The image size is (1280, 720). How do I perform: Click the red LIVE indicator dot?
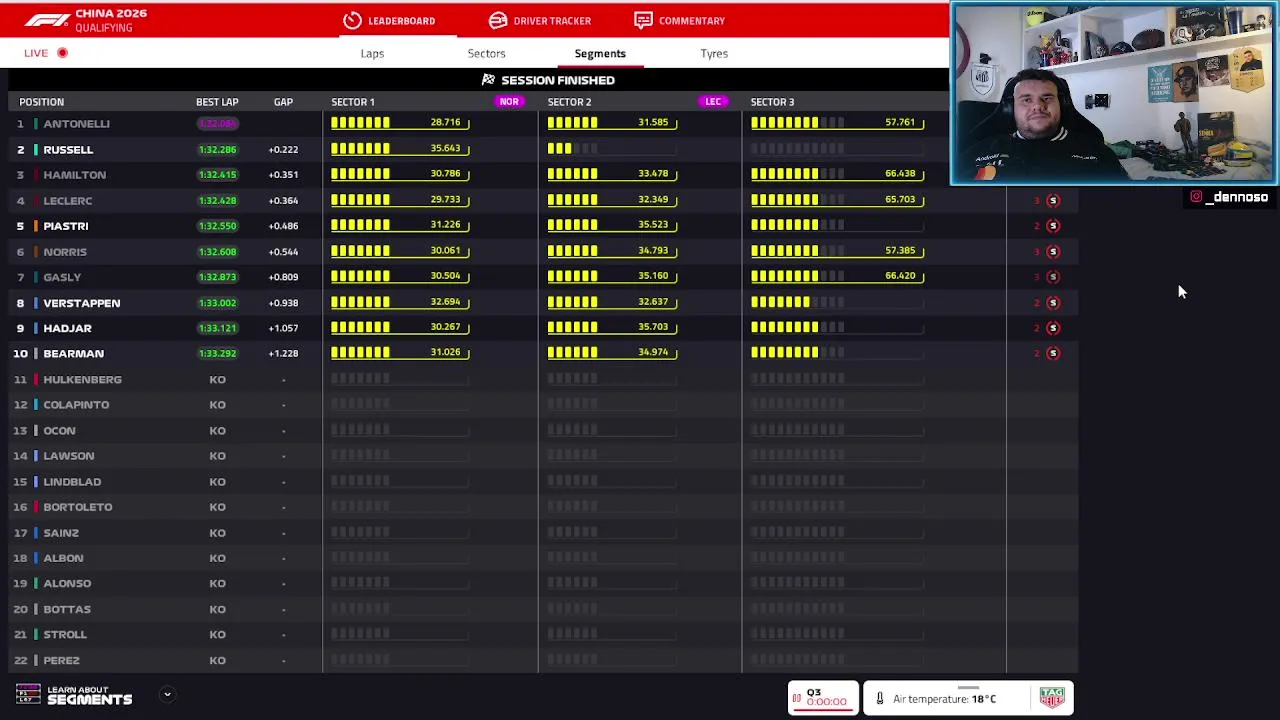click(x=62, y=53)
